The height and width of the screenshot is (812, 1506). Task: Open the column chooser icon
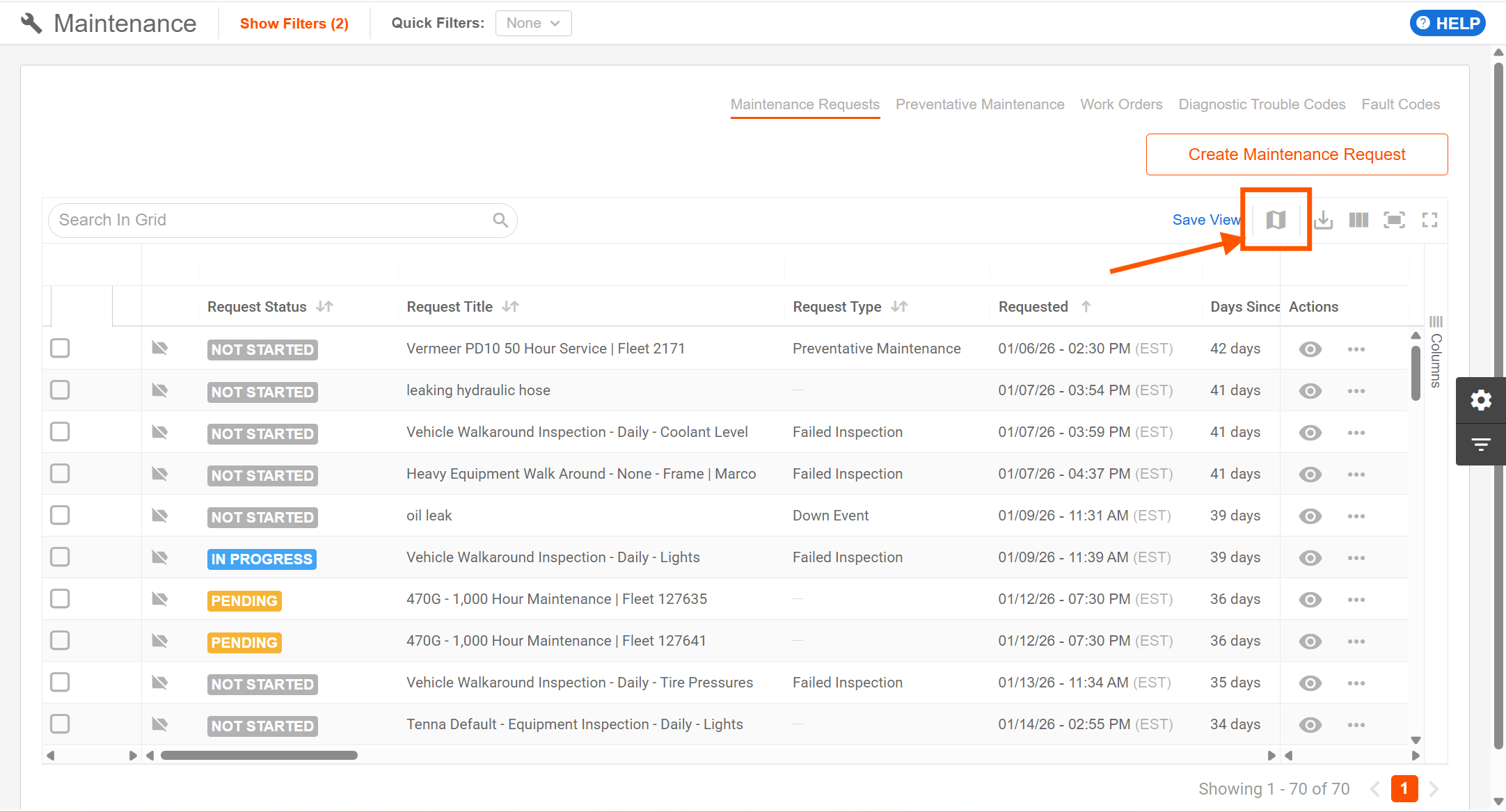coord(1358,220)
